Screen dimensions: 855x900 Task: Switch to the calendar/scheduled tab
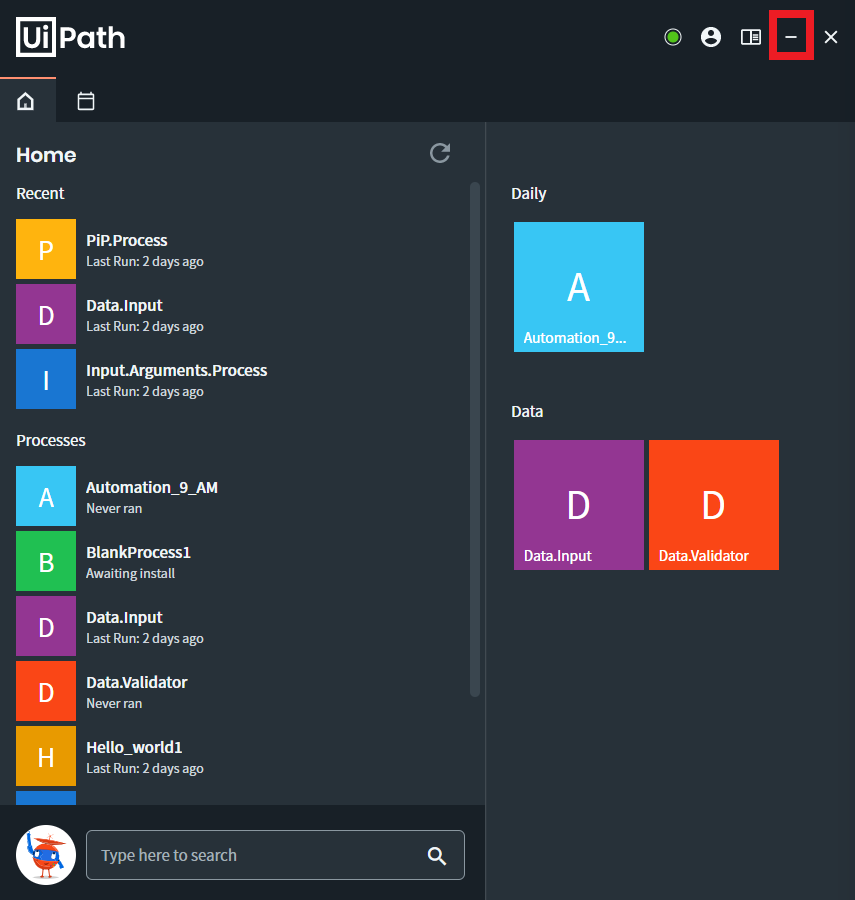click(86, 100)
